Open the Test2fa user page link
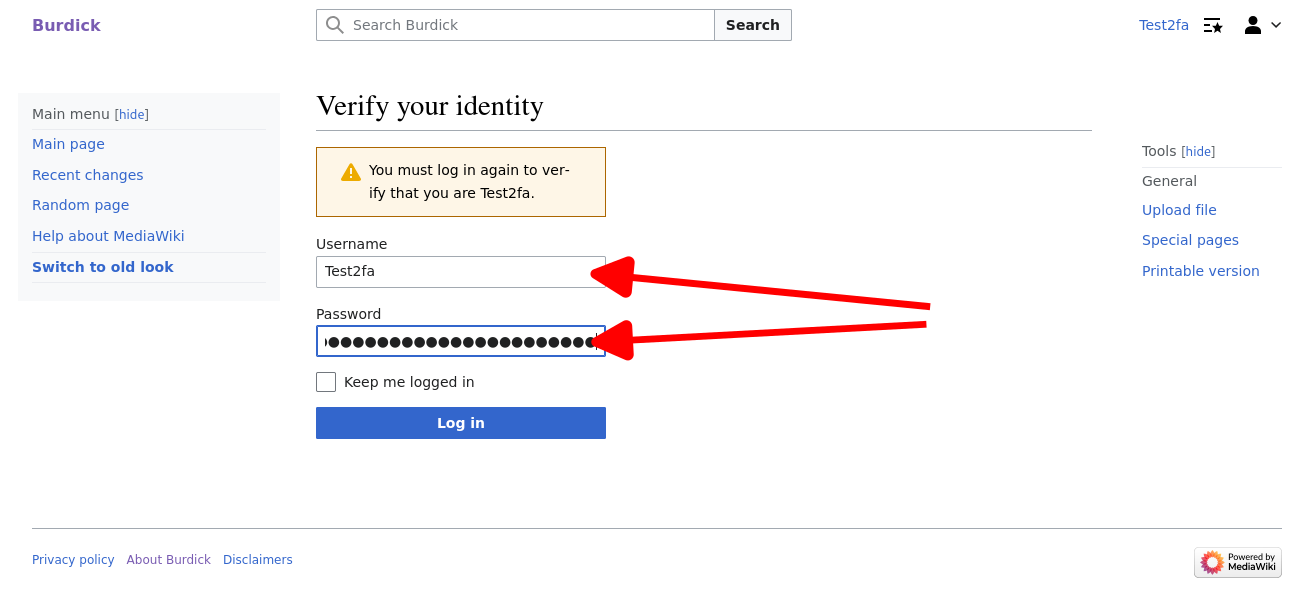1307x598 pixels. click(x=1163, y=25)
